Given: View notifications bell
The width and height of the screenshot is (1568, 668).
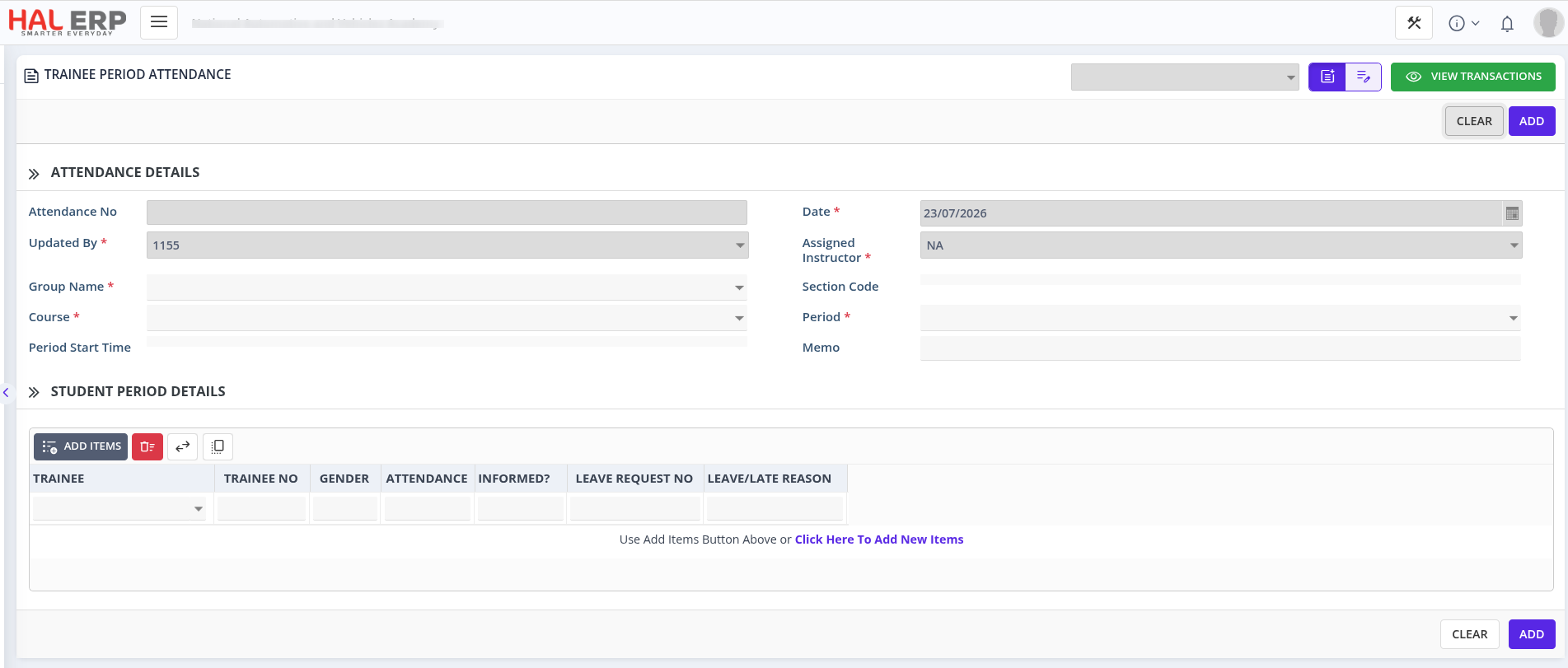Looking at the screenshot, I should click(1507, 24).
